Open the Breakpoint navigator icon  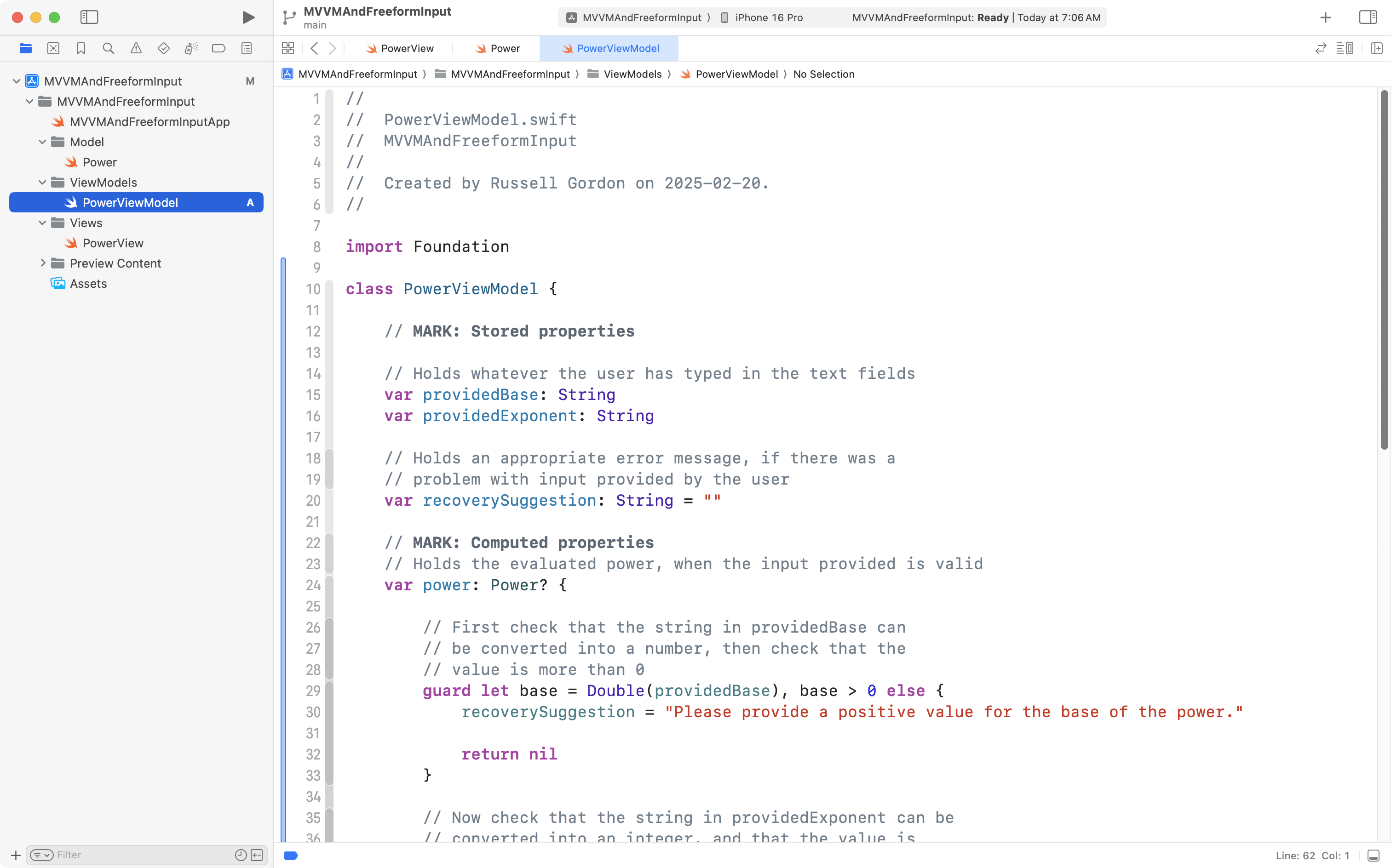(x=218, y=48)
